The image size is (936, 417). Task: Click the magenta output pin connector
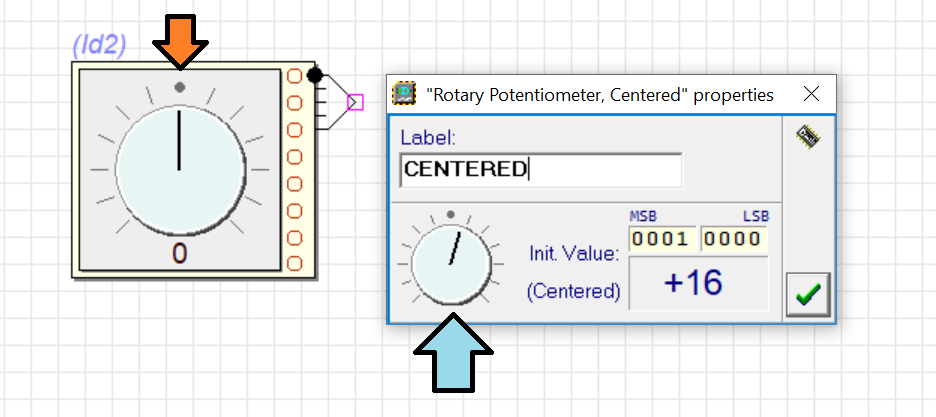click(355, 103)
